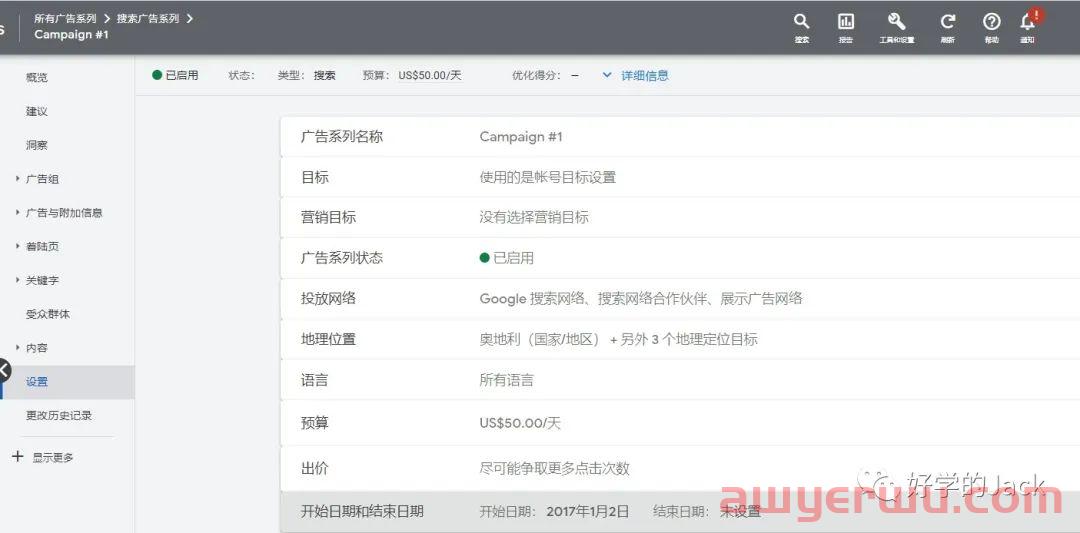The image size is (1080, 533).
Task: Click the 类型: 搜索 header text
Action: pyautogui.click(x=307, y=75)
